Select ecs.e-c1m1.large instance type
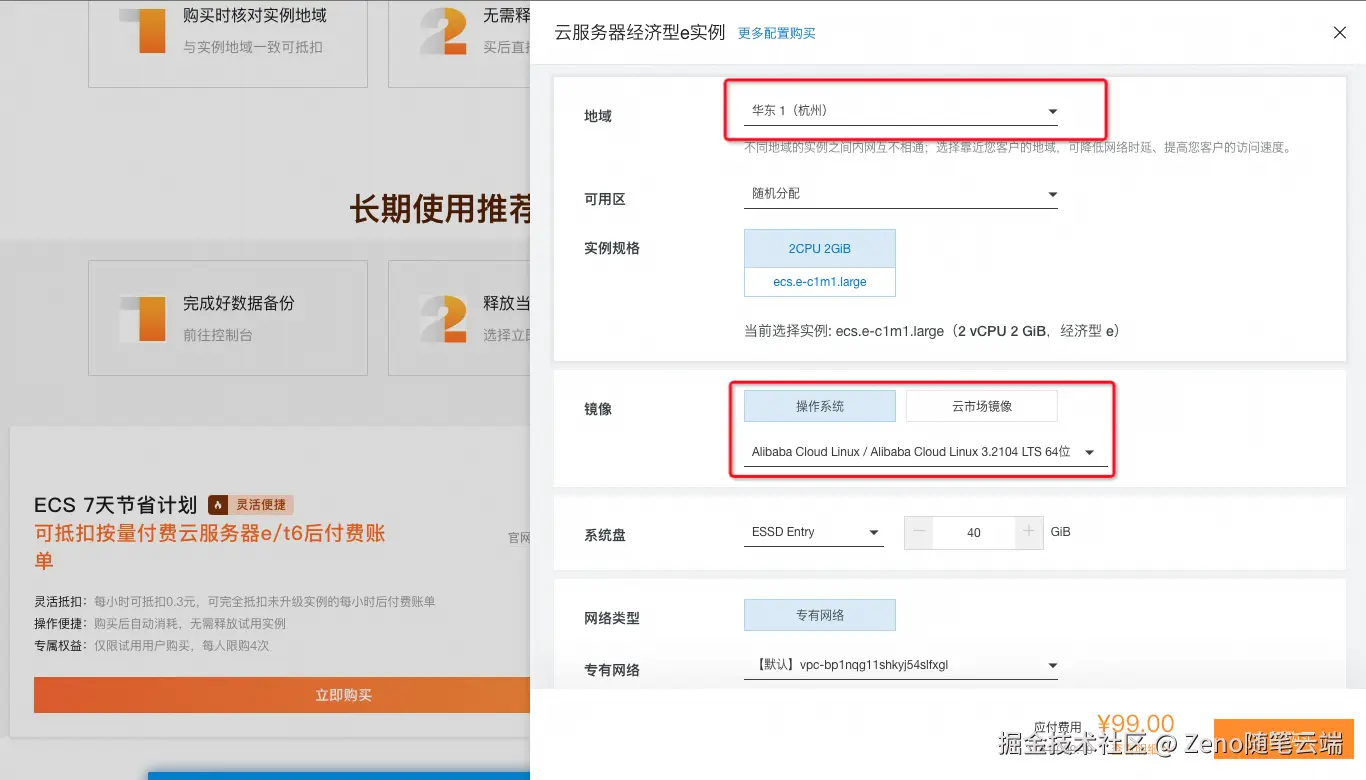Screen dimensions: 1366x780 [820, 282]
